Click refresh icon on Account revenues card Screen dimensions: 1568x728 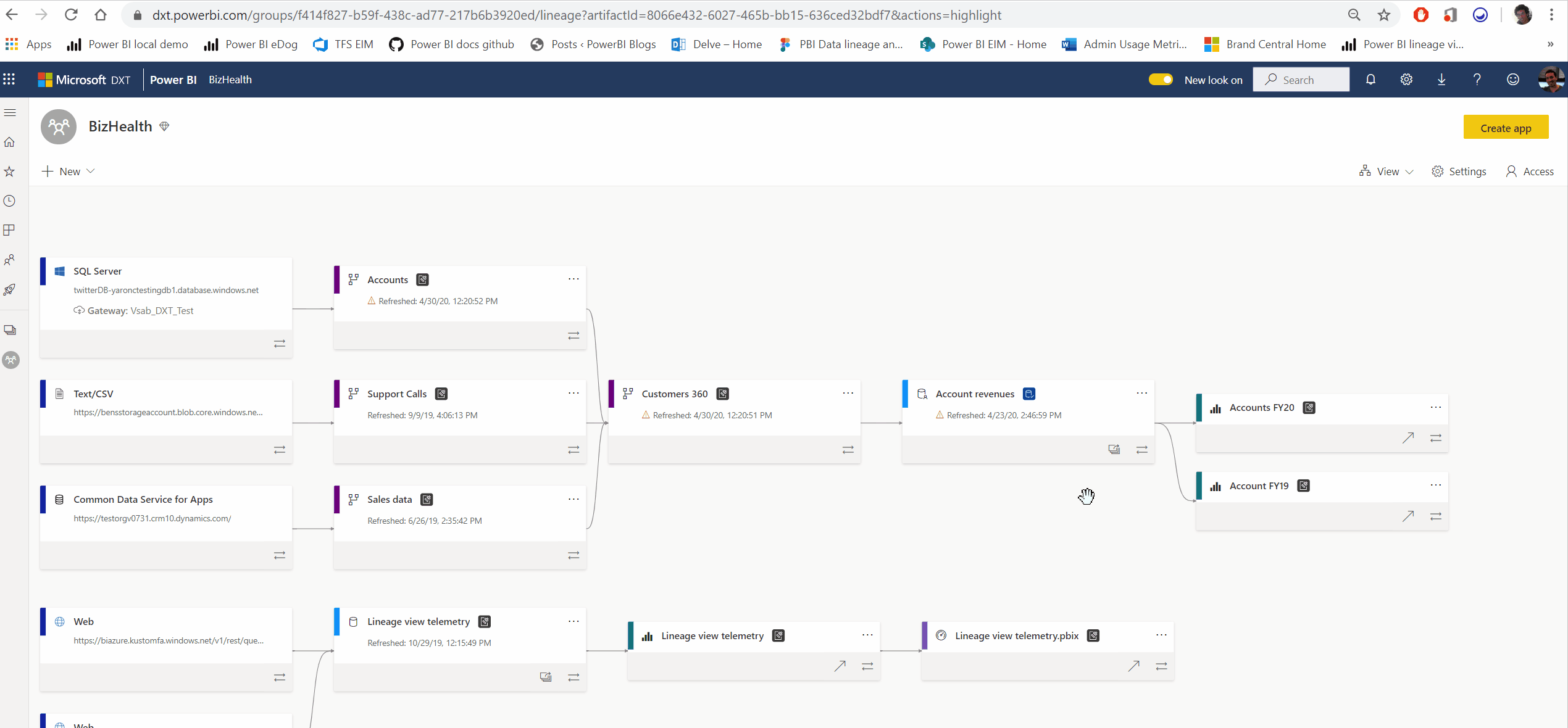[1114, 450]
